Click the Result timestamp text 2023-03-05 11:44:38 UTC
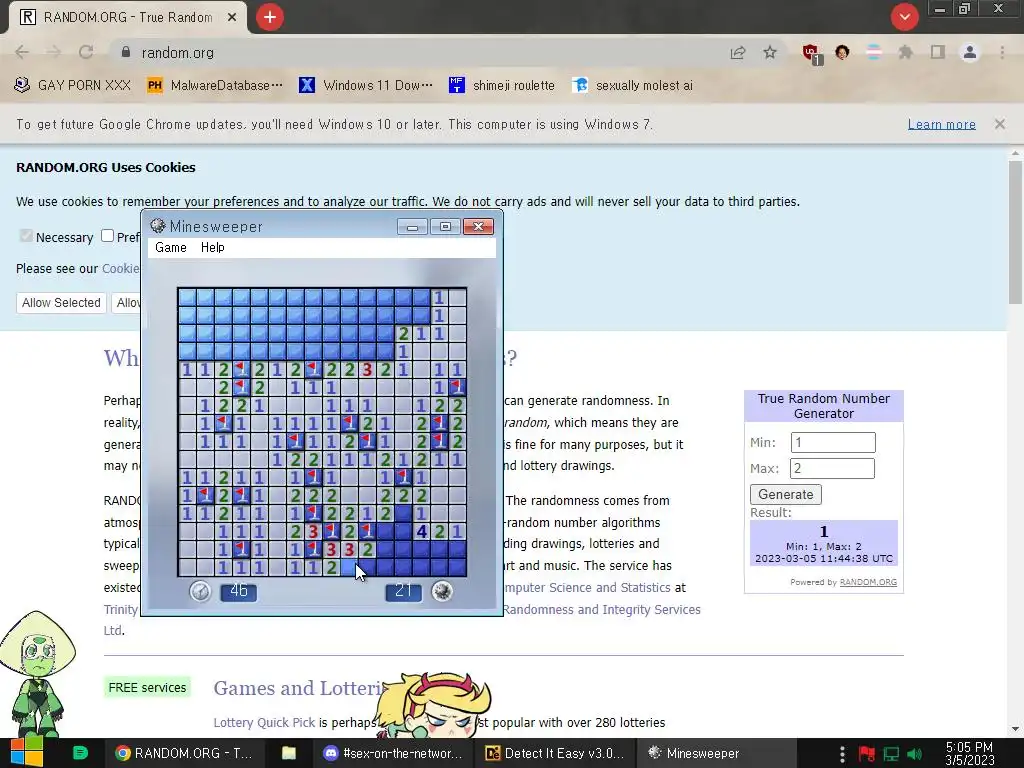Viewport: 1024px width, 768px height. (x=824, y=558)
